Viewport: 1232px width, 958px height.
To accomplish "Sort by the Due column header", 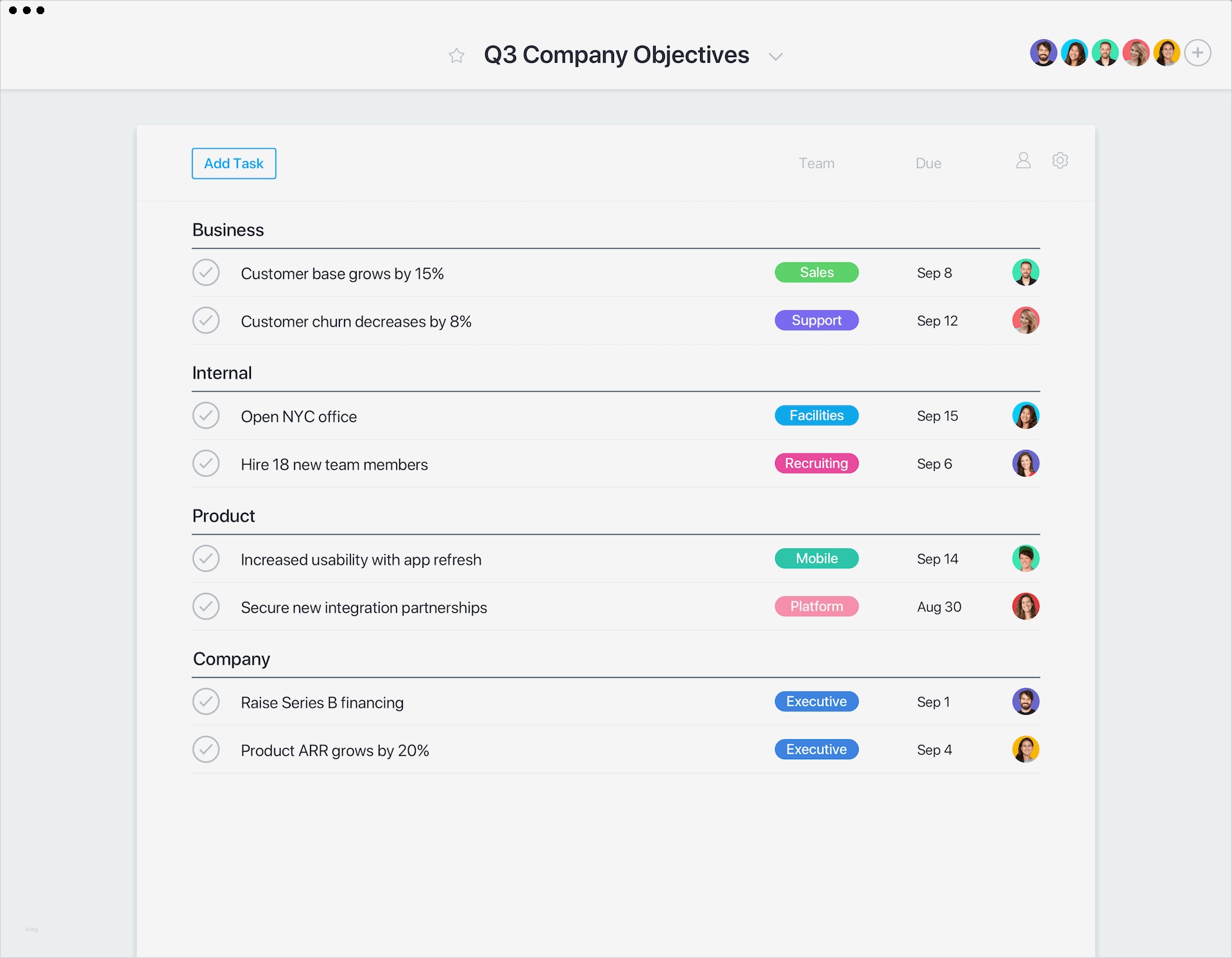I will 928,164.
